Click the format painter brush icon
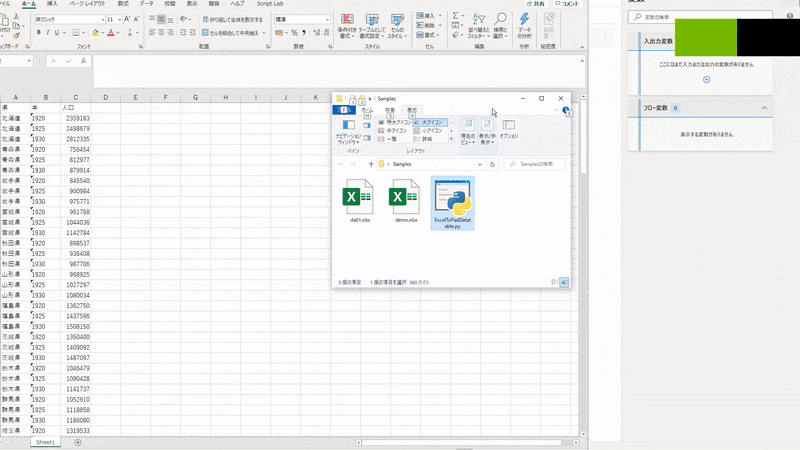The width and height of the screenshot is (800, 450). (x=16, y=35)
